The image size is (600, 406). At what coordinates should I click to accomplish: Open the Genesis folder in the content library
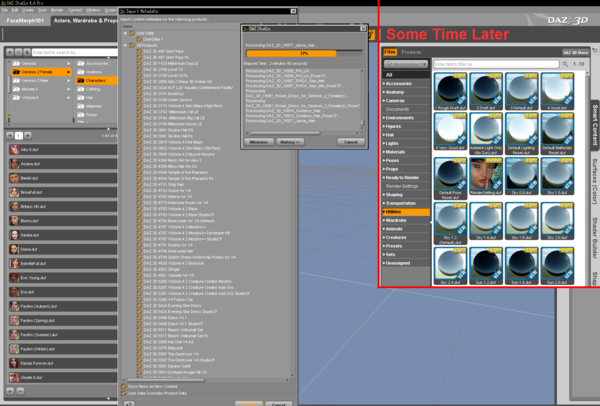(x=40, y=64)
